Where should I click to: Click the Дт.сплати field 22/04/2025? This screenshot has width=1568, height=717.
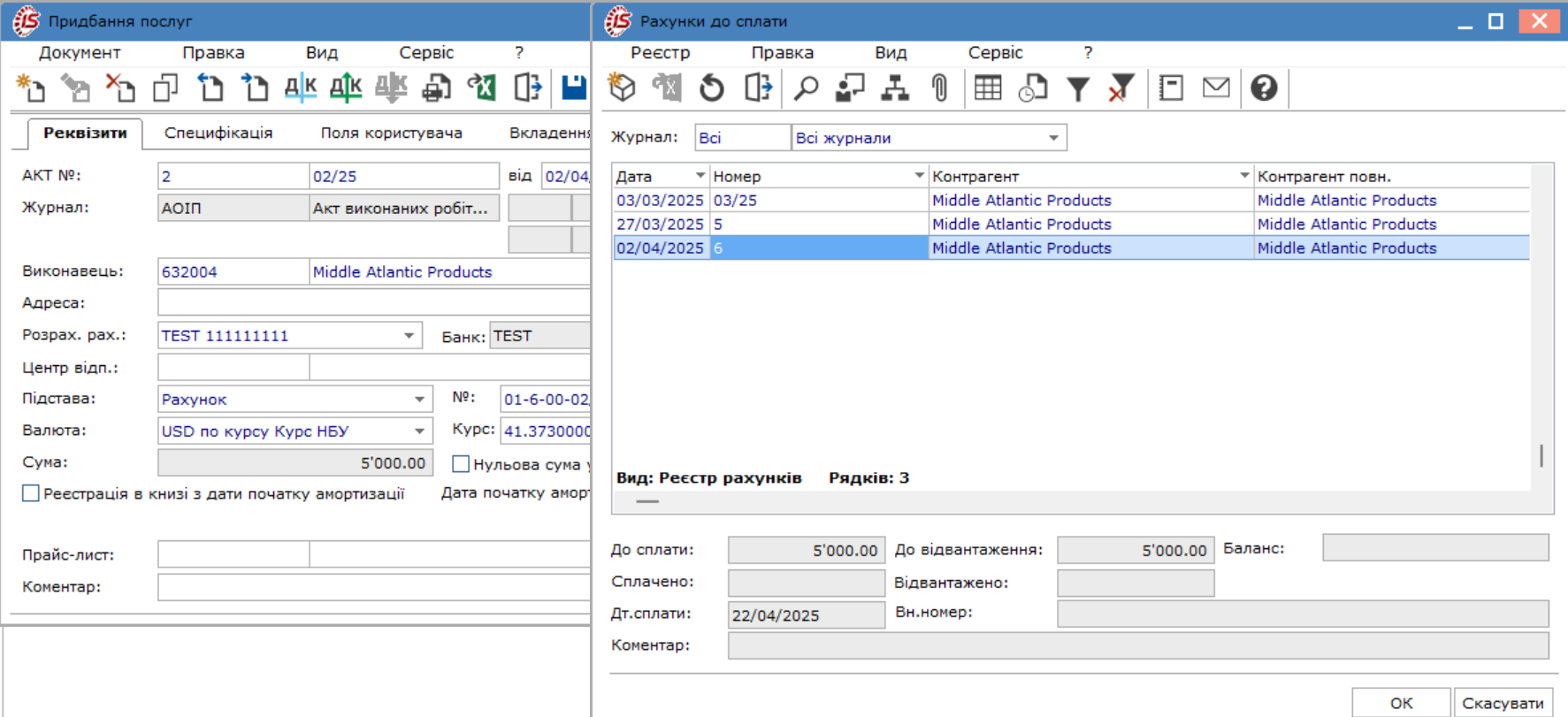click(x=807, y=615)
